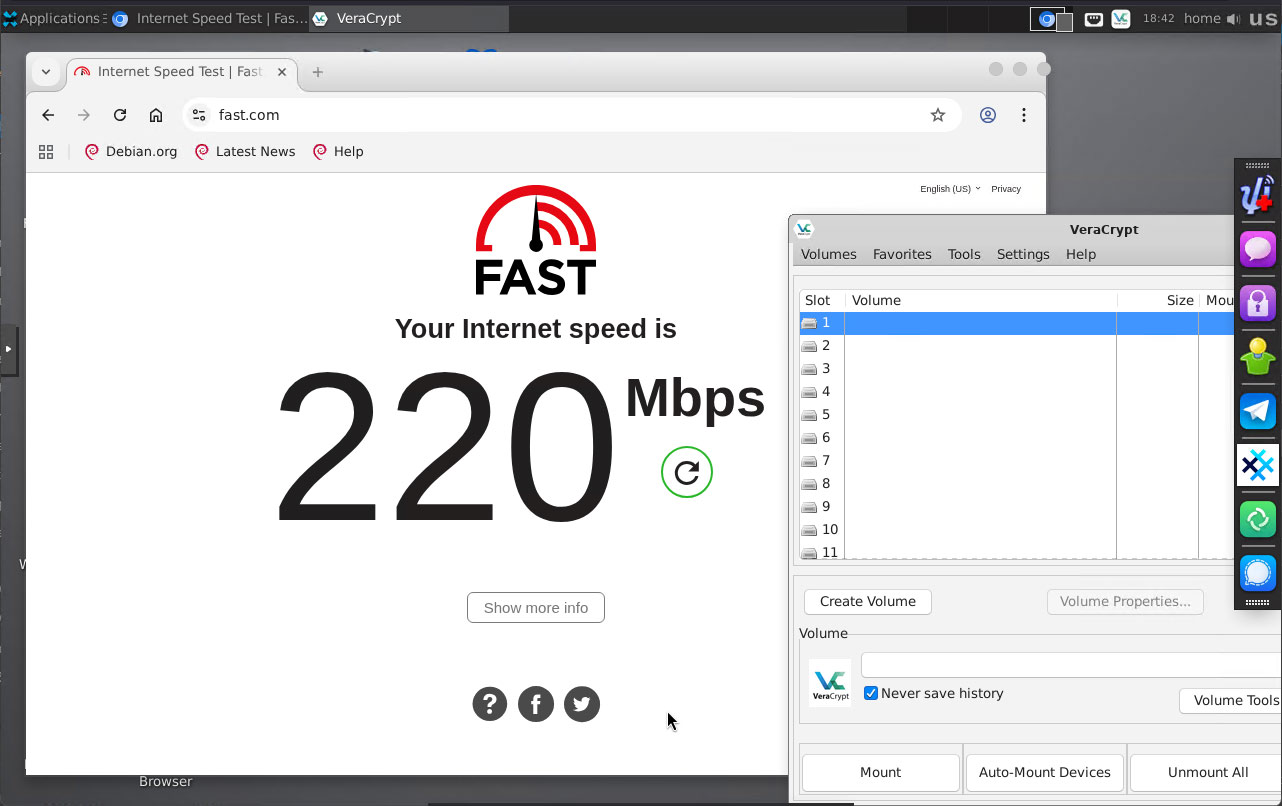This screenshot has height=806, width=1282.
Task: Open the Help menu in VeraCrypt
Action: pos(1081,254)
